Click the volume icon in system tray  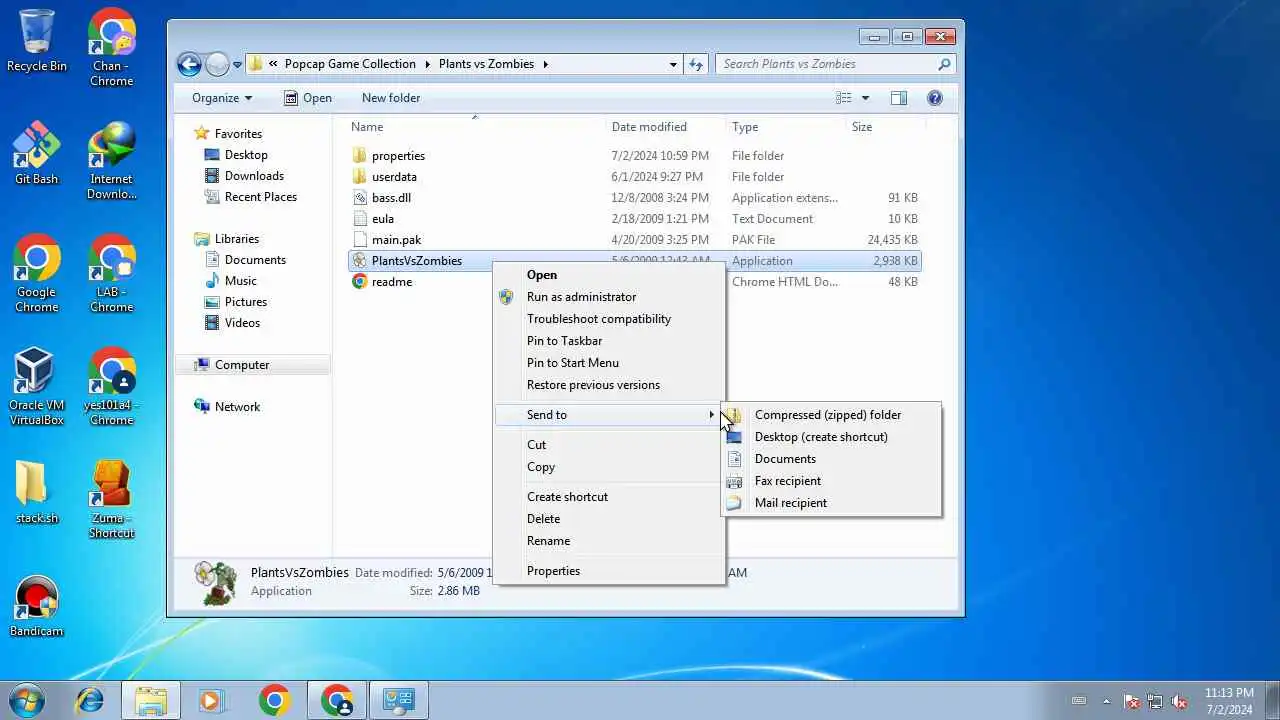[1179, 701]
